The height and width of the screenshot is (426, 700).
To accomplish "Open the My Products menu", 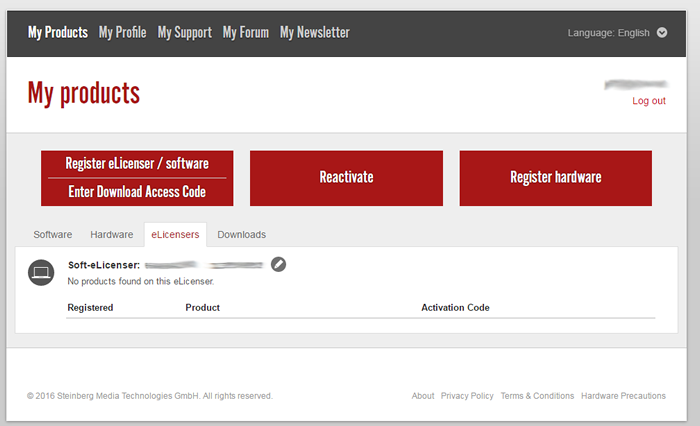I will point(58,32).
